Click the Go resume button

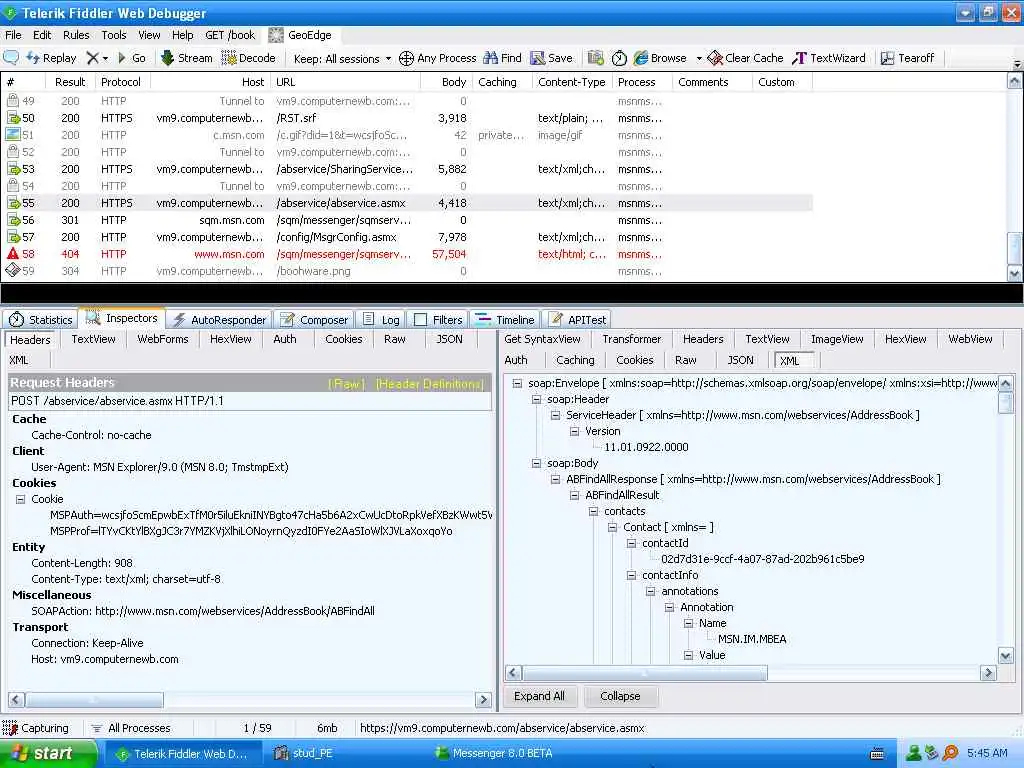[132, 58]
